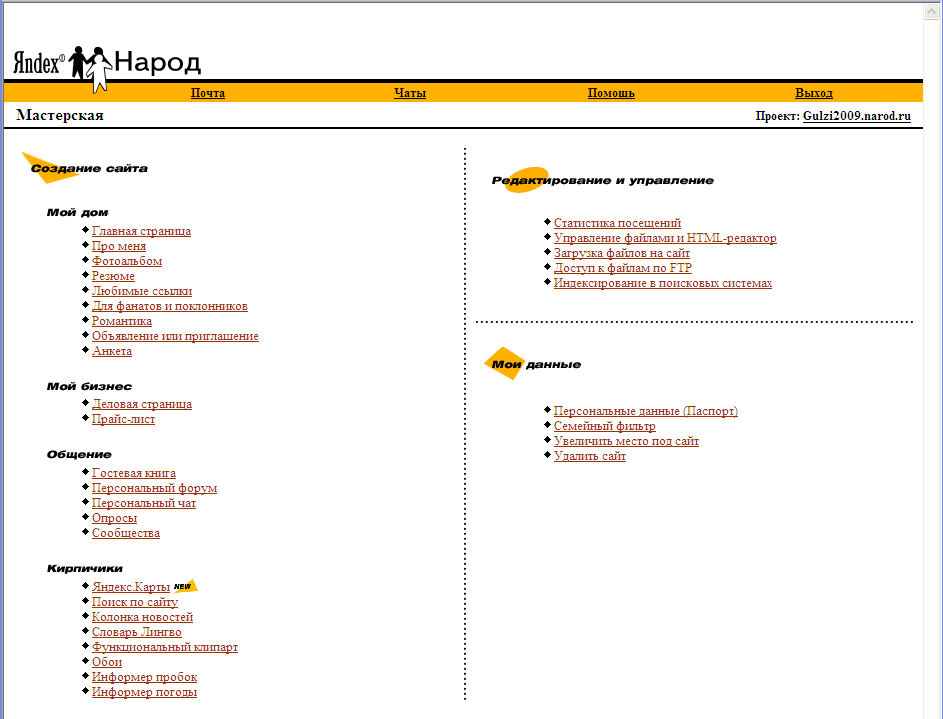Open Объявление или приглашение link

[175, 336]
